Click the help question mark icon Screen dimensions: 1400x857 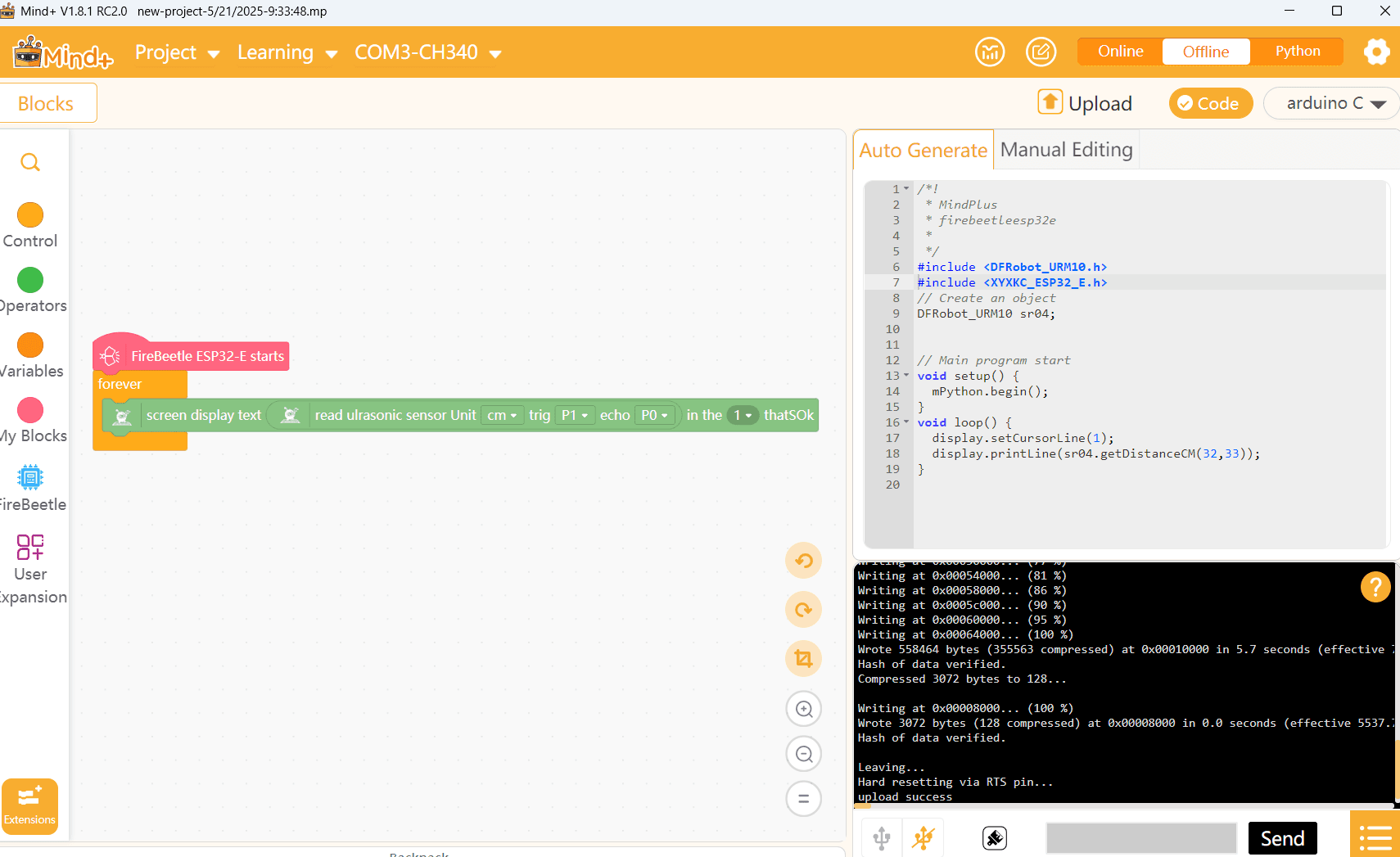pos(1375,587)
